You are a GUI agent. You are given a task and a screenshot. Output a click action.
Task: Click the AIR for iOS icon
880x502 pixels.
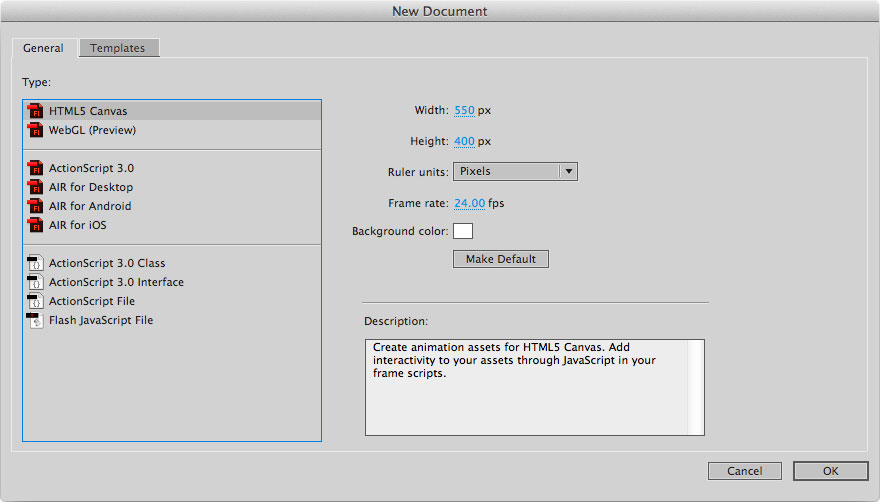pos(35,225)
